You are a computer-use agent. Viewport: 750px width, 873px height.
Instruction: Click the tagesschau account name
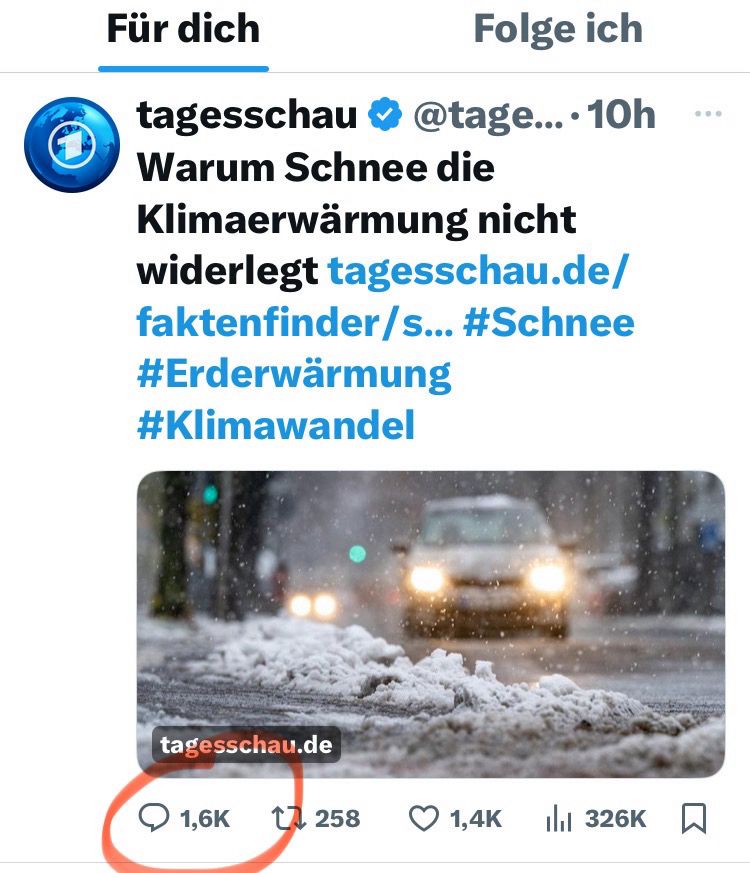tap(247, 115)
